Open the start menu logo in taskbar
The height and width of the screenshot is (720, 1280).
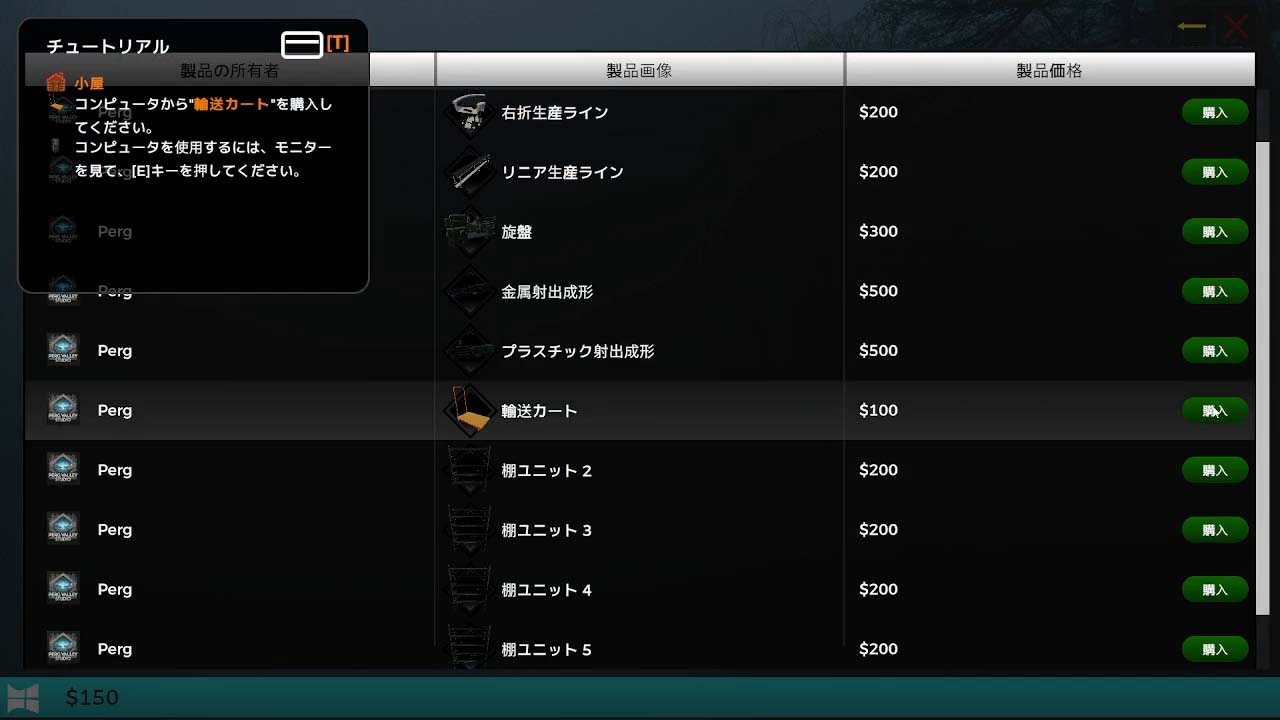(x=23, y=697)
